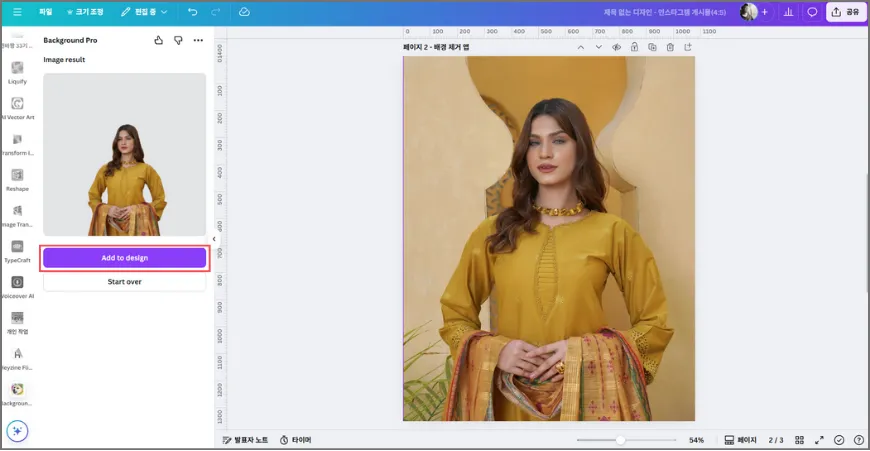Adjust the zoom slider handle
This screenshot has height=451, width=870.
(x=620, y=440)
